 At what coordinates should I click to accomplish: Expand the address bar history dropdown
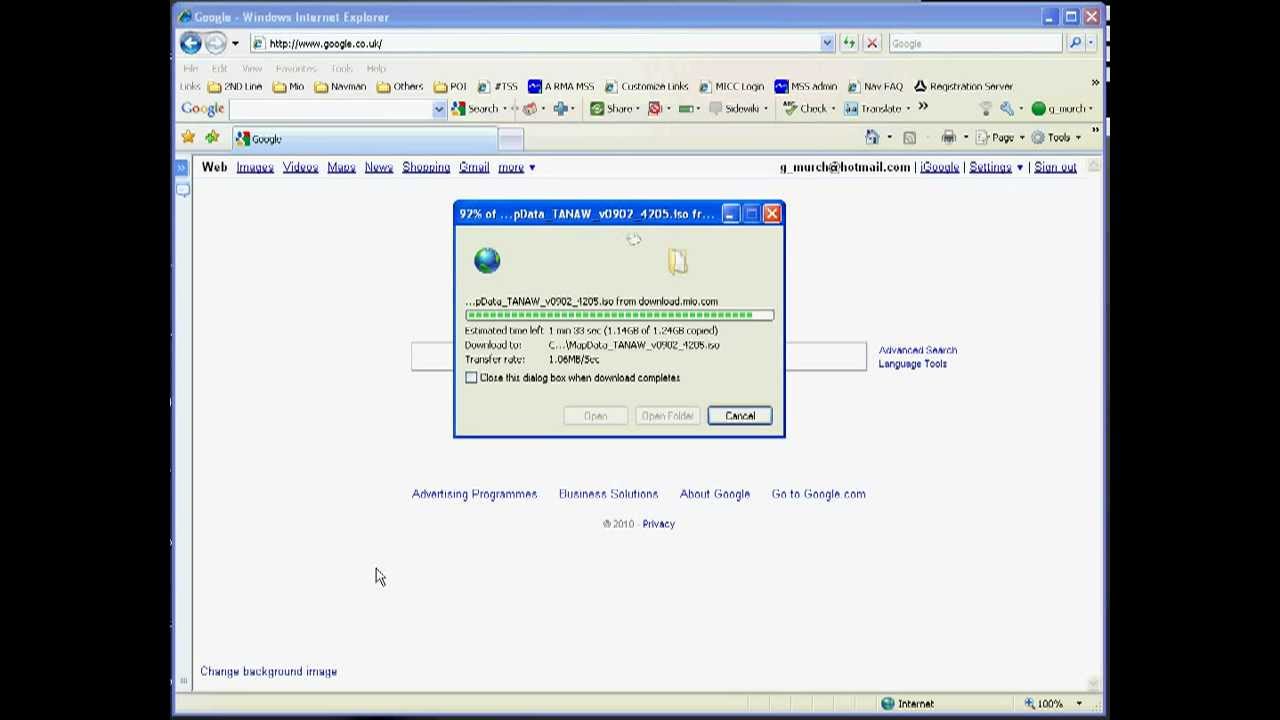(x=827, y=43)
